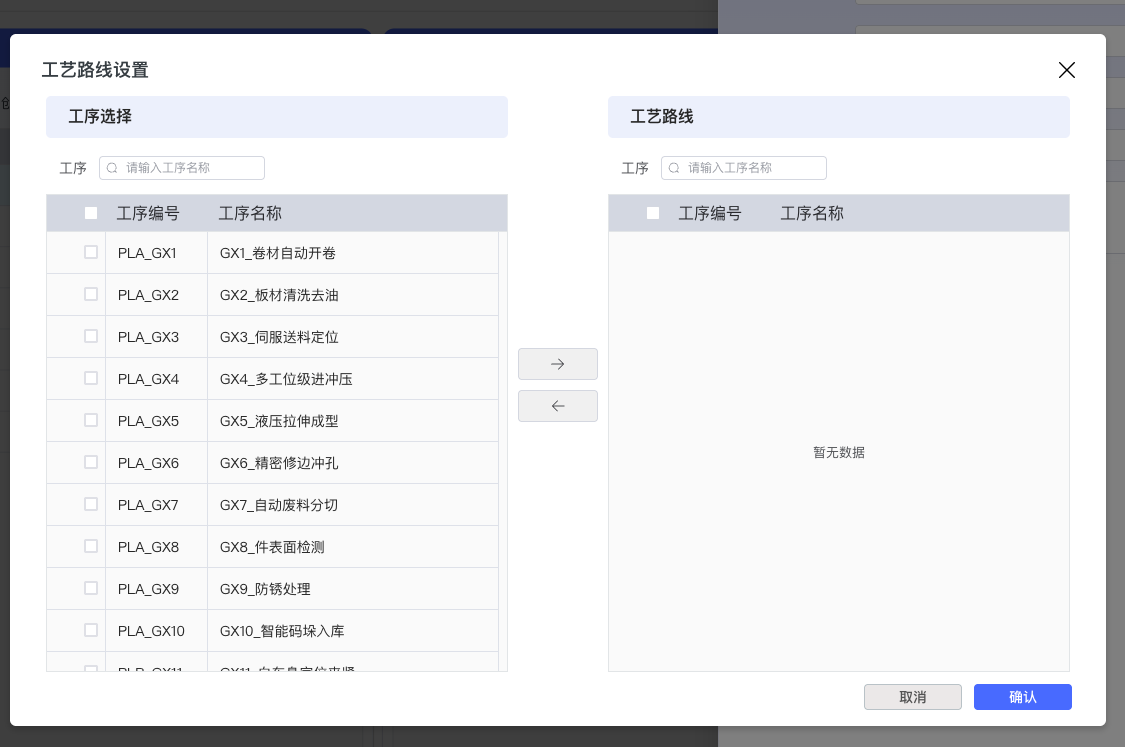Focus the left 请输入工序名称 search input
This screenshot has width=1125, height=747.
tap(190, 168)
